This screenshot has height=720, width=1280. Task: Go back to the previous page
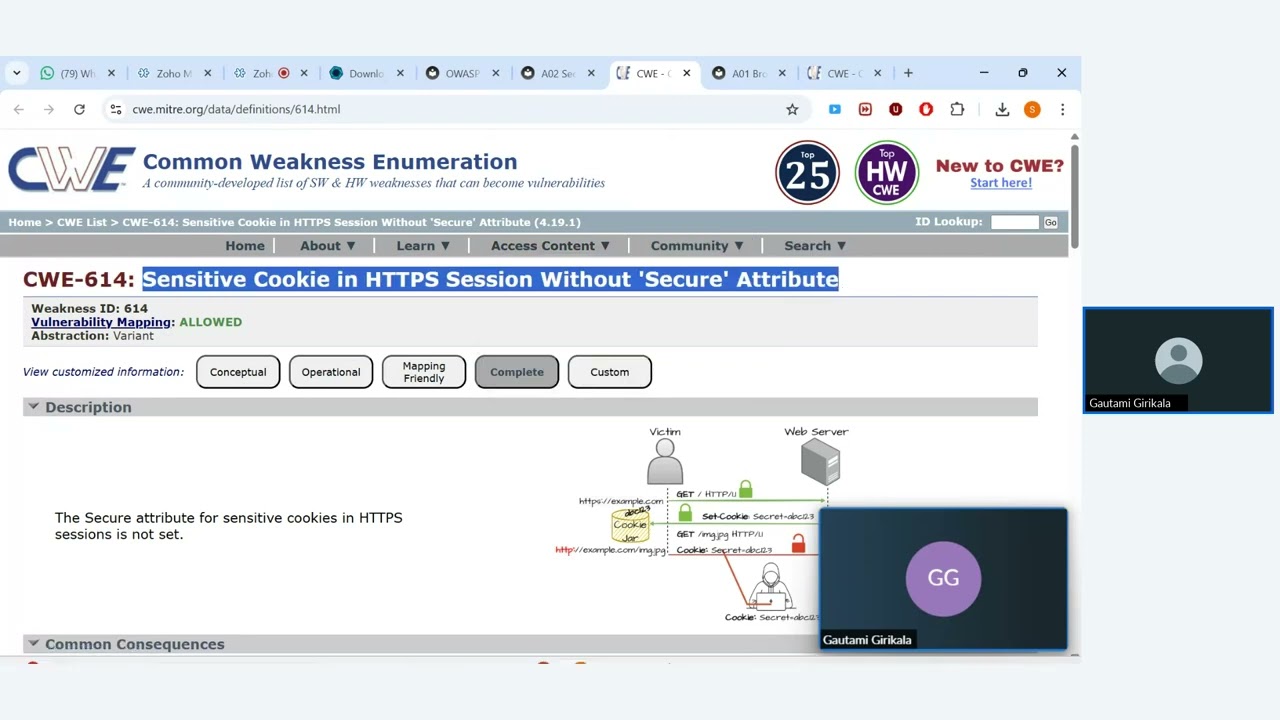coord(19,109)
